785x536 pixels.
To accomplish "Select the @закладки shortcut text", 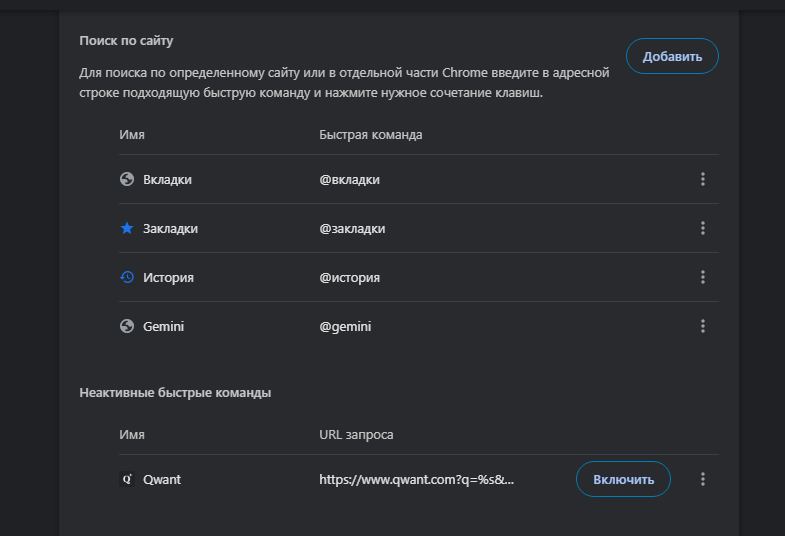I will [353, 228].
